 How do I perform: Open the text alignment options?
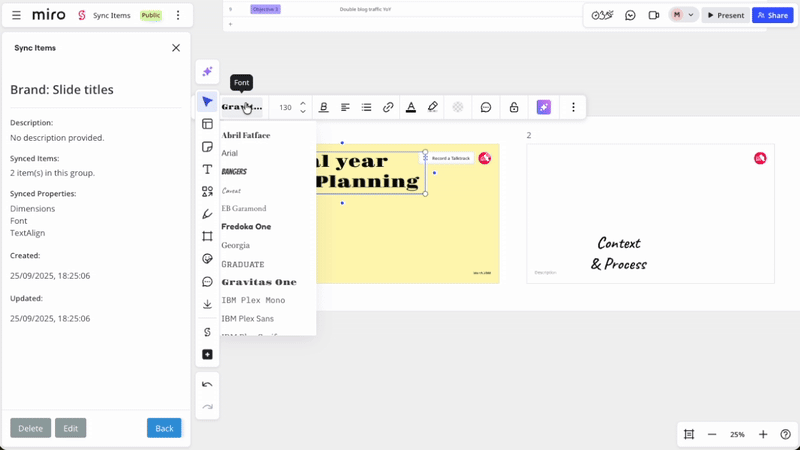[345, 107]
